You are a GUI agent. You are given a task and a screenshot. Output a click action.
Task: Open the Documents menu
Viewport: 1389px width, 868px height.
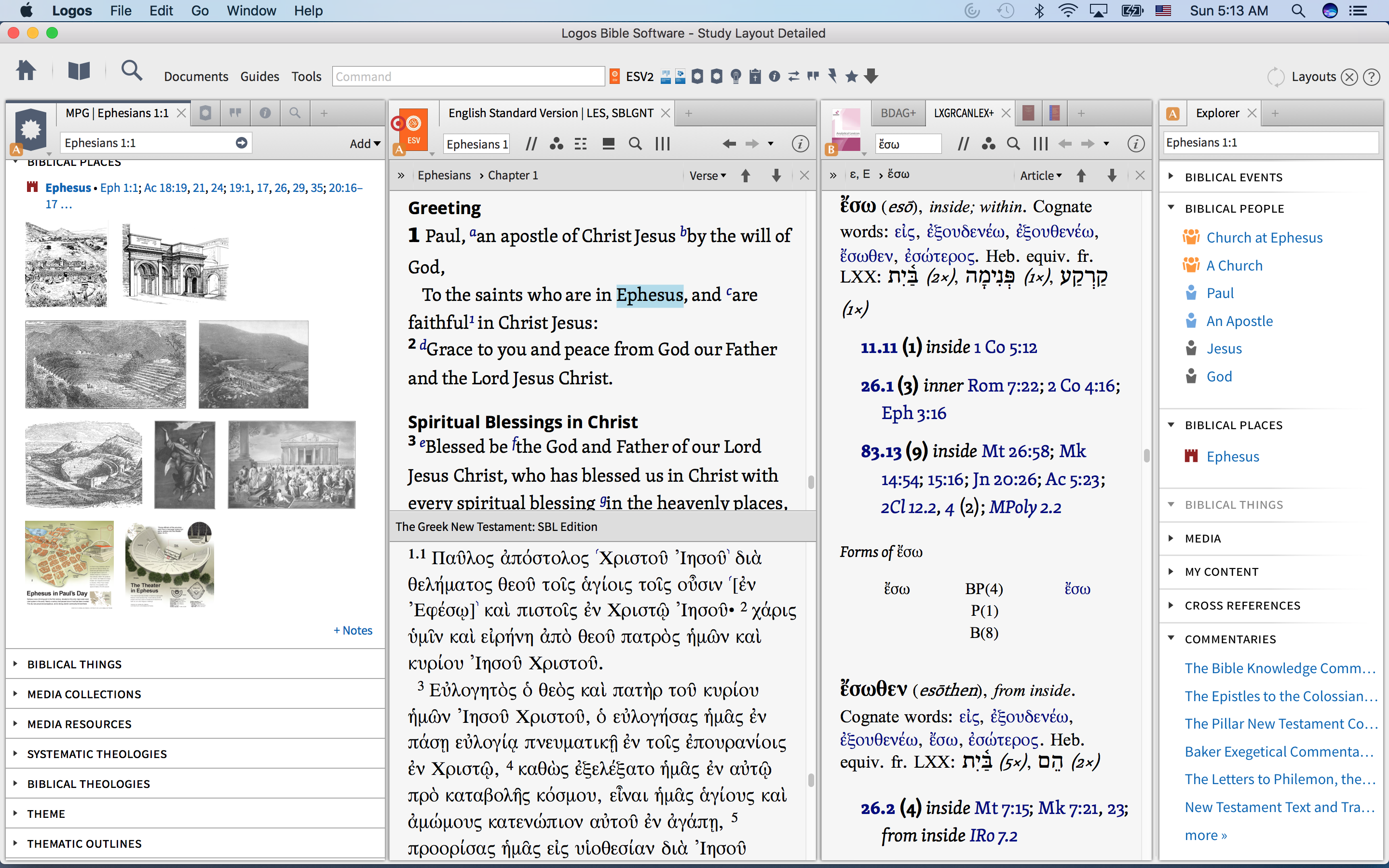click(196, 76)
